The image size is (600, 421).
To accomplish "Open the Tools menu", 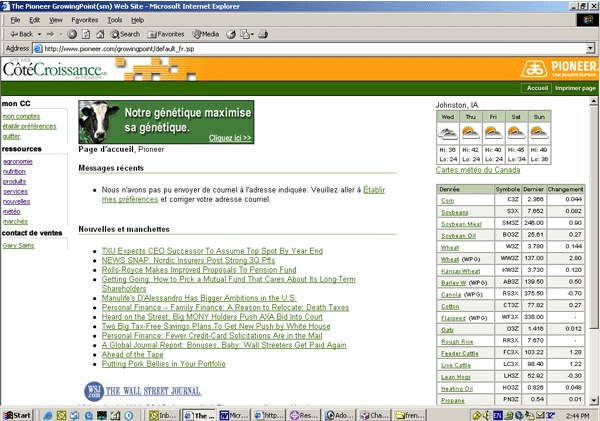I will click(114, 19).
